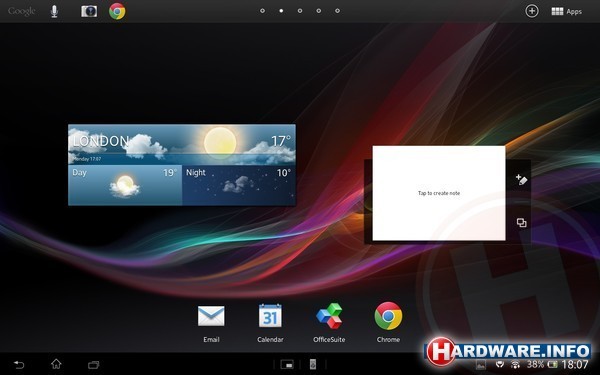Image resolution: width=600 pixels, height=375 pixels.
Task: Open the Apps drawer
Action: point(566,11)
